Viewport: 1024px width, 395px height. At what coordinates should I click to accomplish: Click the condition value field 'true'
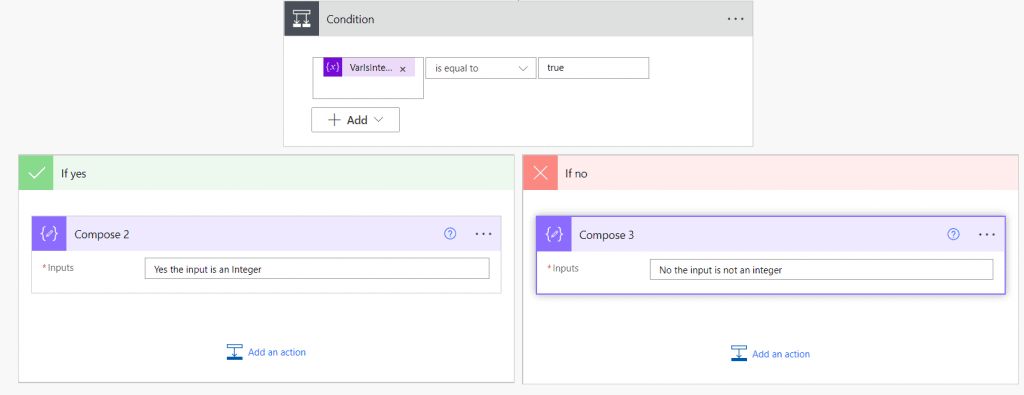(x=594, y=68)
